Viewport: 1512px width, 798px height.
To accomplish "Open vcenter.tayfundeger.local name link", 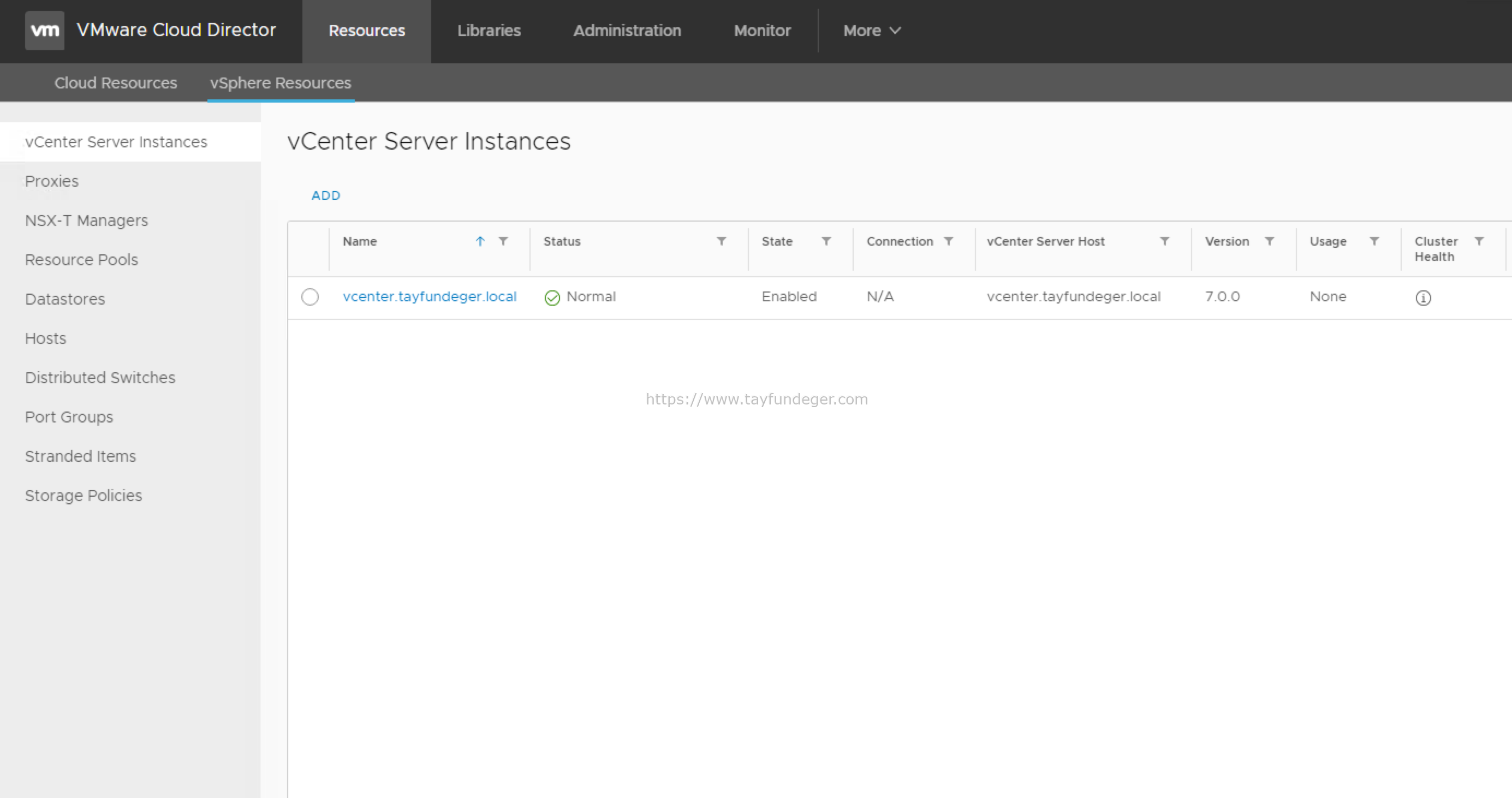I will tap(430, 297).
